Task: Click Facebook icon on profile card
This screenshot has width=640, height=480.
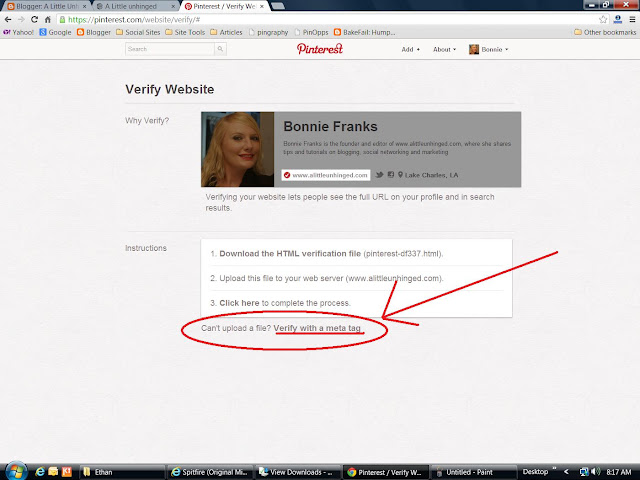Action: pos(391,175)
